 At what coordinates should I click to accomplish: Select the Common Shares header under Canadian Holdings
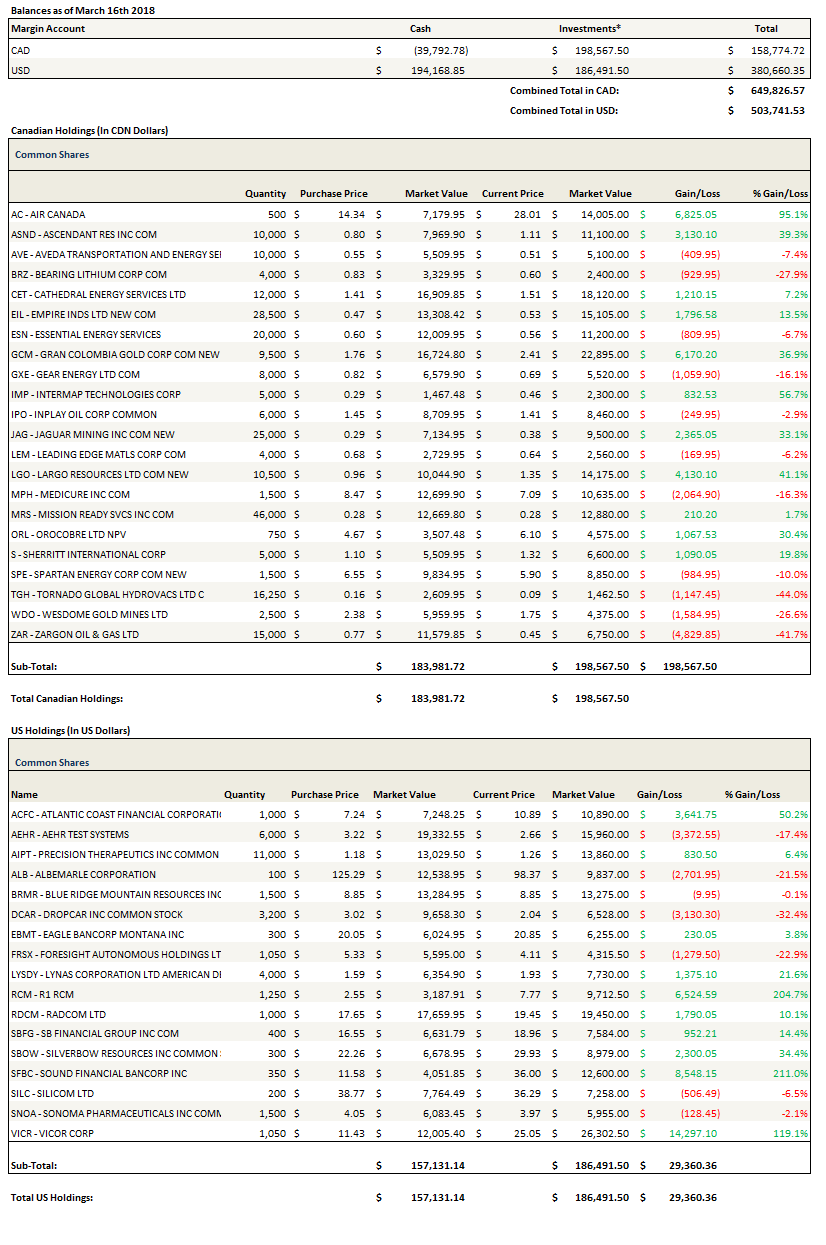[52, 155]
